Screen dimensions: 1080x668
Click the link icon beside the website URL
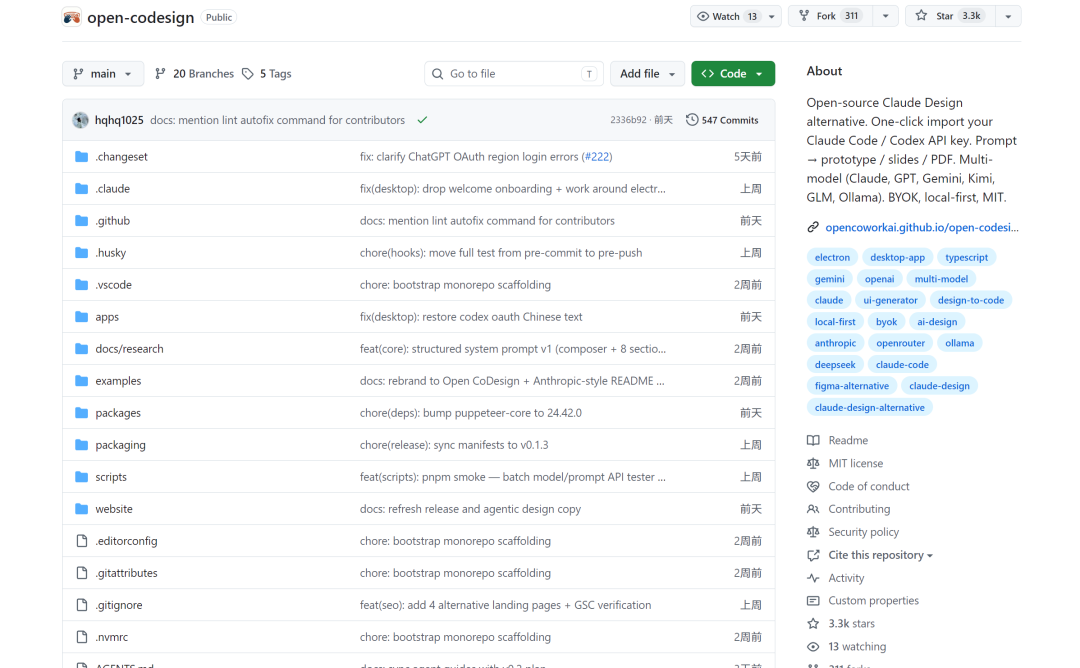click(x=813, y=227)
